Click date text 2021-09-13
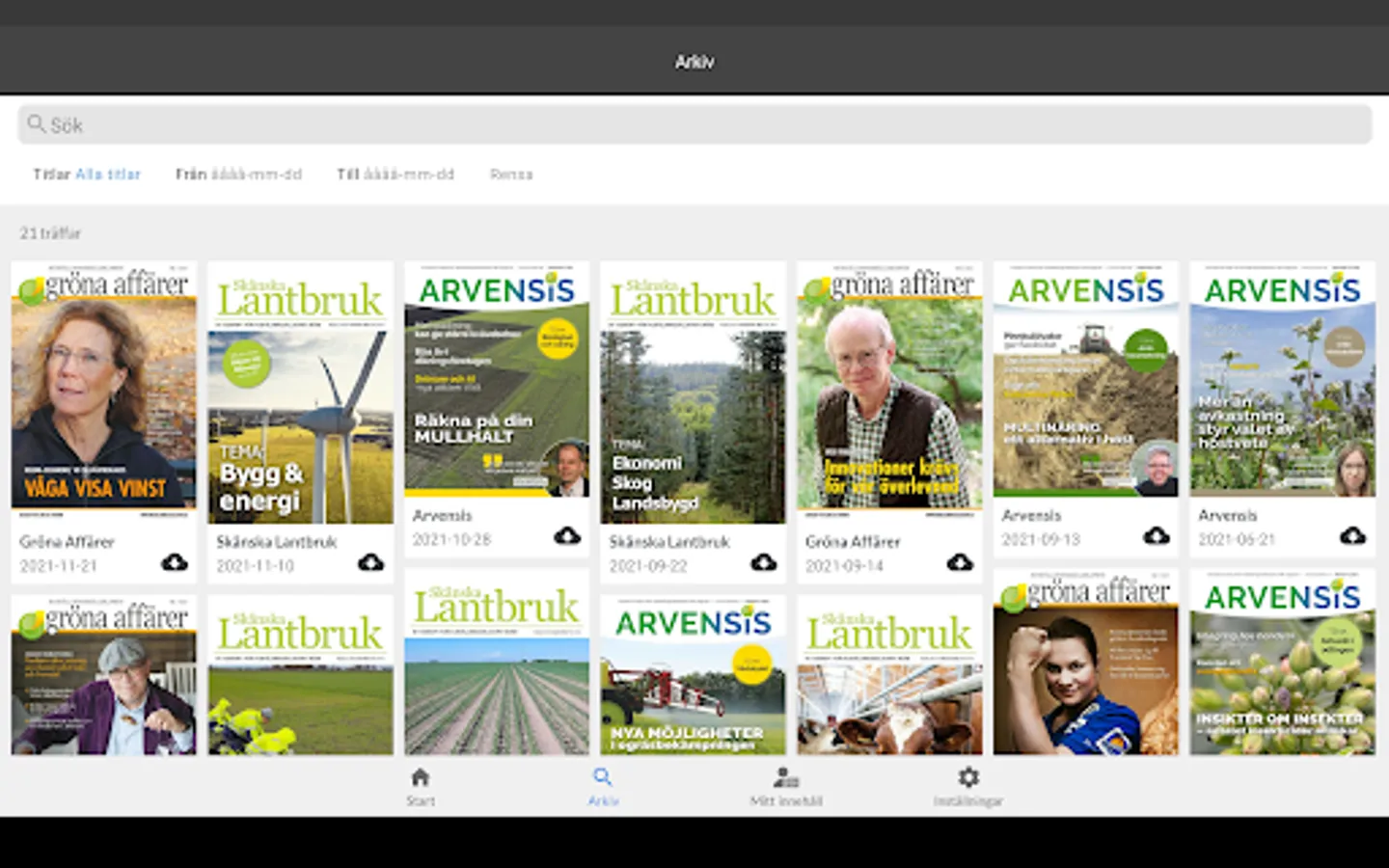The width and height of the screenshot is (1389, 868). [1042, 540]
